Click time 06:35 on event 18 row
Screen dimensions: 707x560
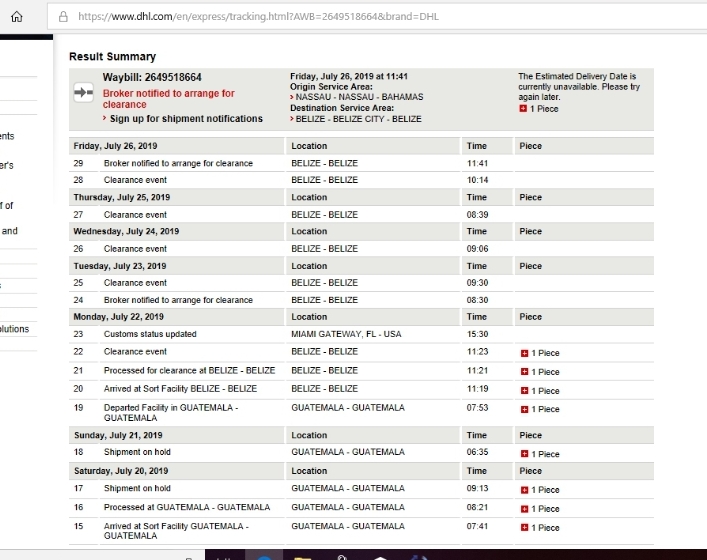(477, 452)
